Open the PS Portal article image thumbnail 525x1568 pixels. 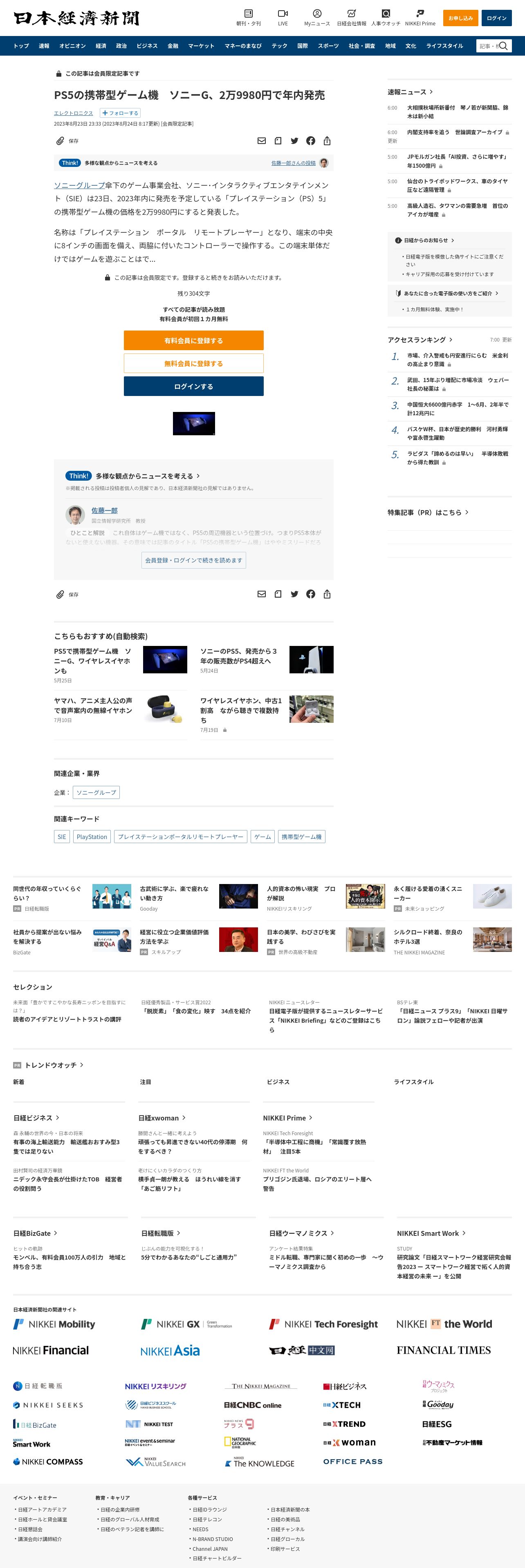194,424
